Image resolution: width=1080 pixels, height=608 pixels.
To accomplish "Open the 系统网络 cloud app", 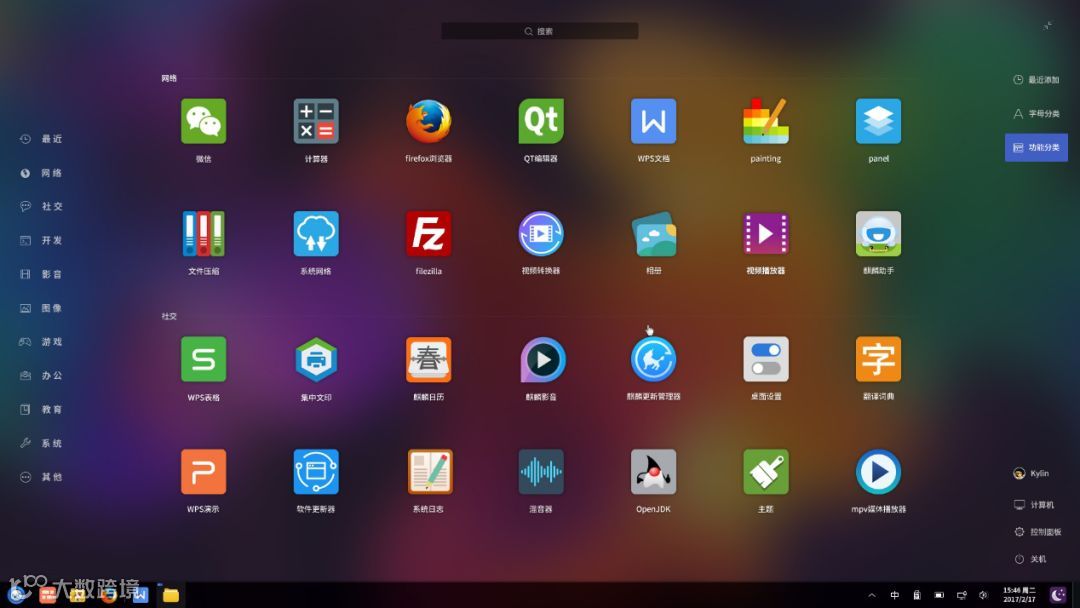I will 315,233.
